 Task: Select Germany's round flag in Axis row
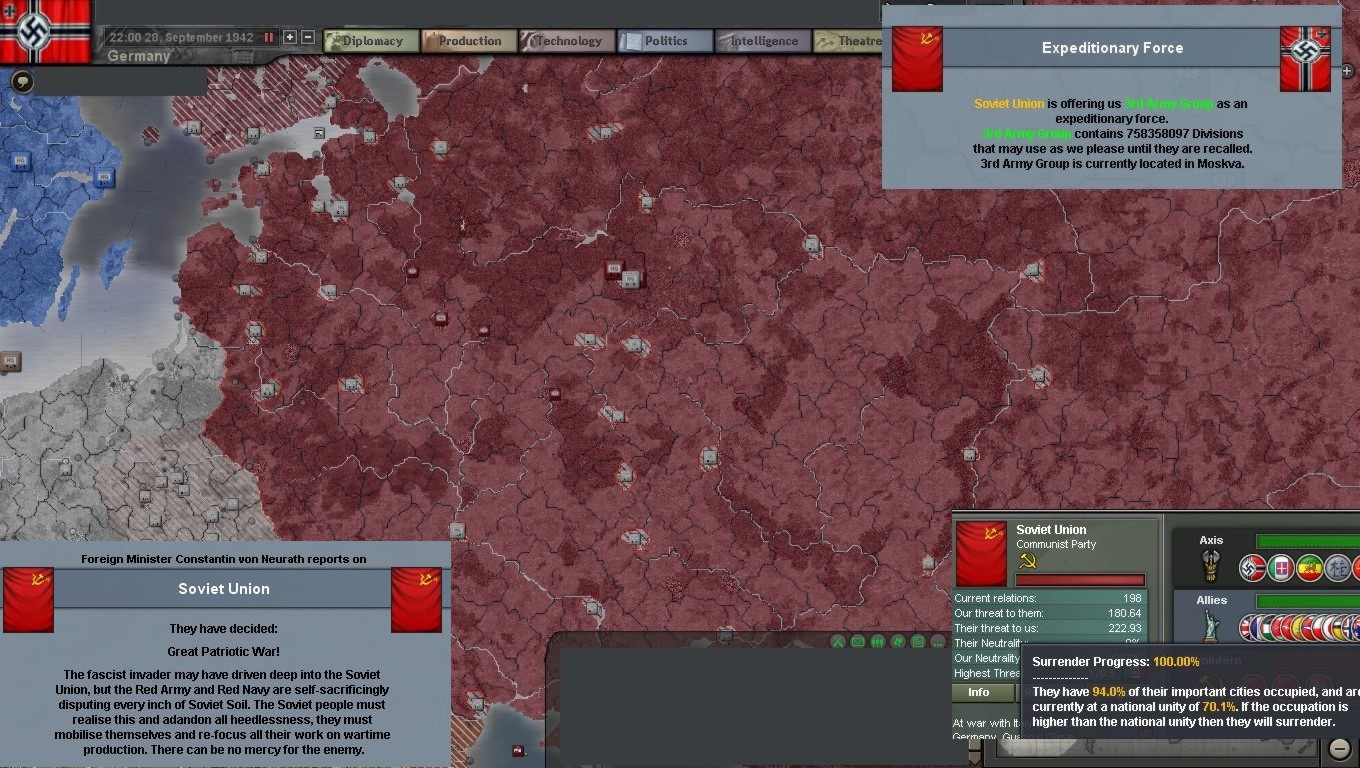[1253, 569]
